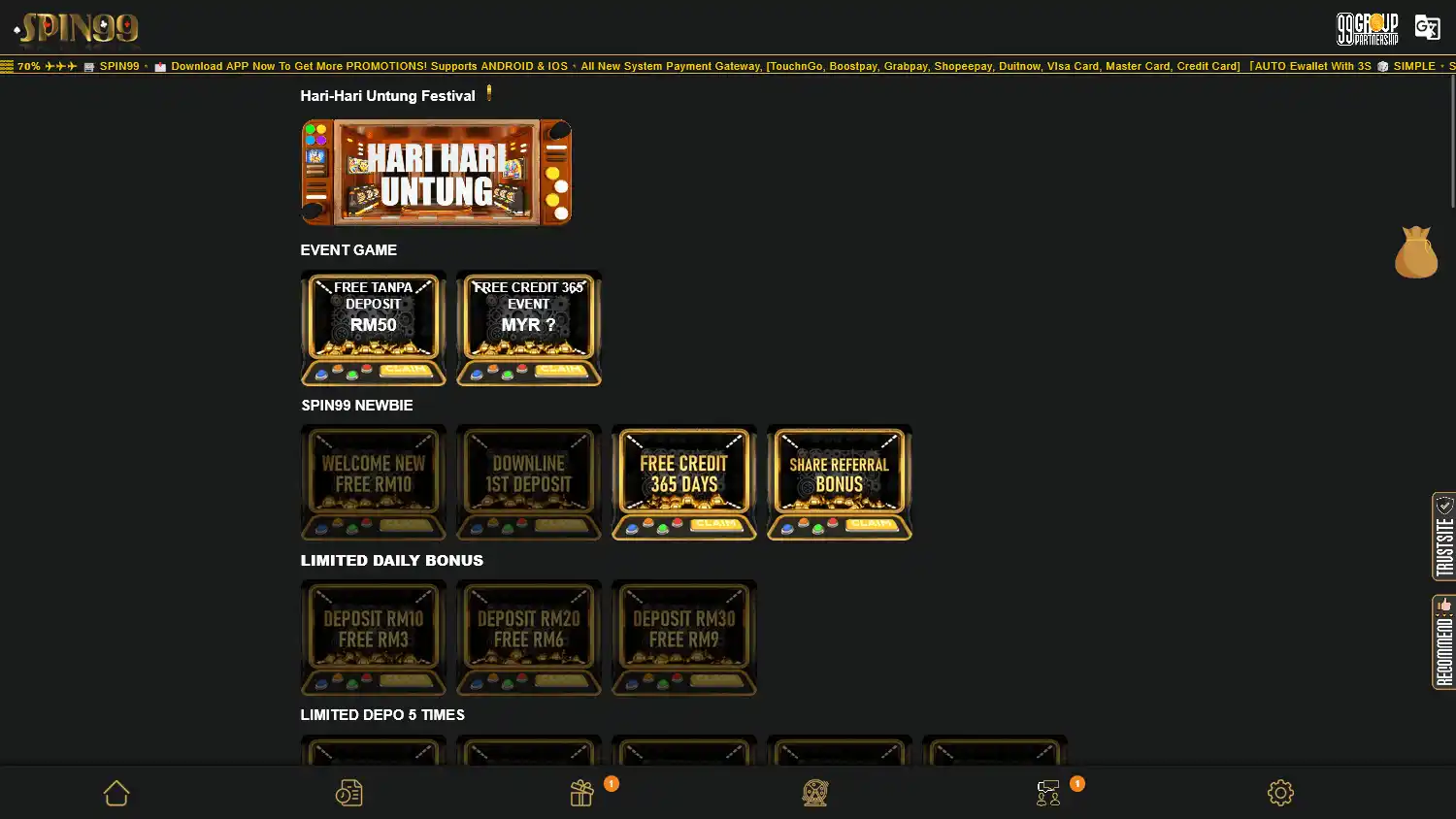1456x819 pixels.
Task: Click the SPIN99 NEWBIE section heading
Action: [x=357, y=406]
